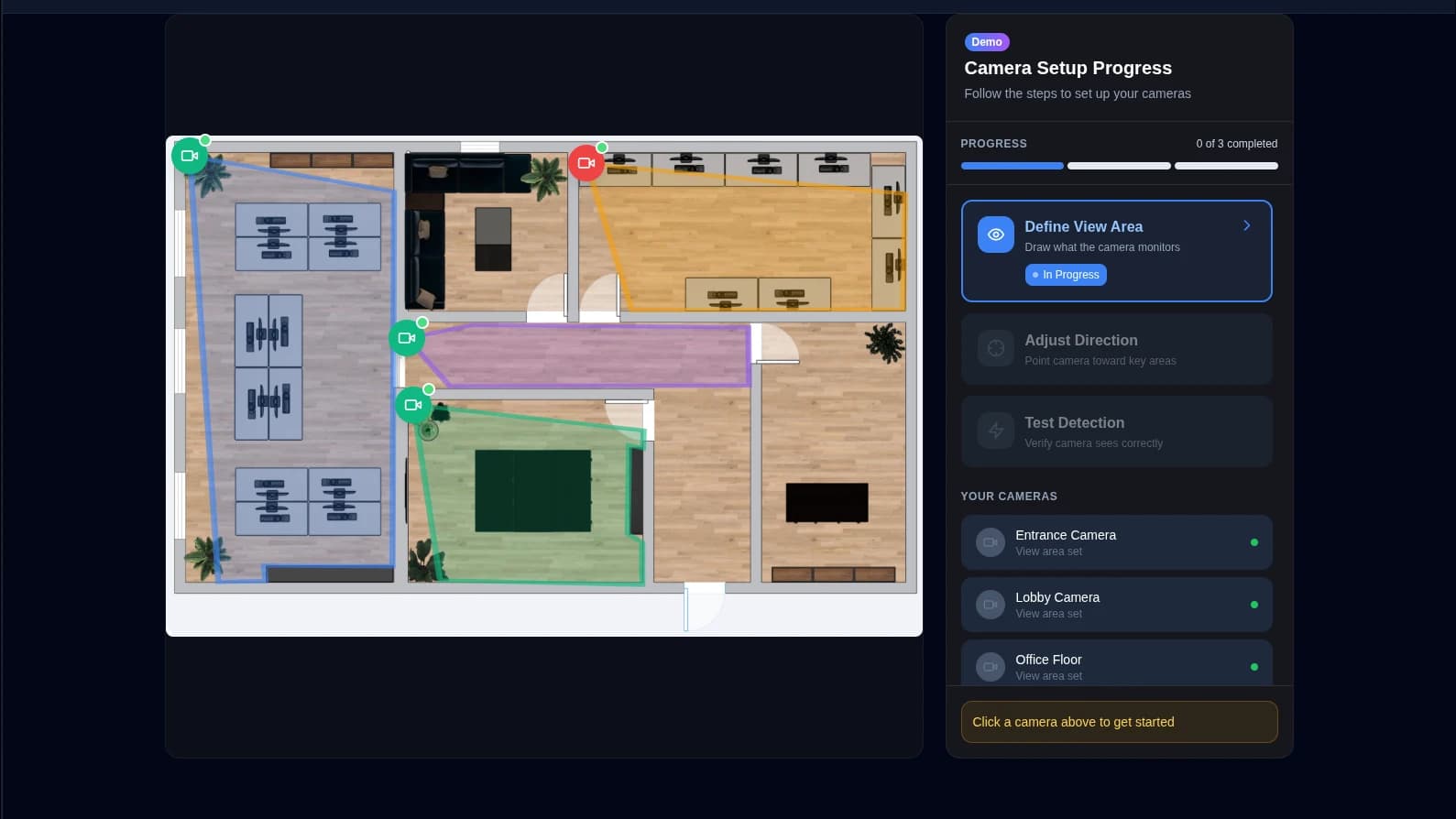
Task: Select Office Floor camera from the list
Action: [x=1116, y=663]
